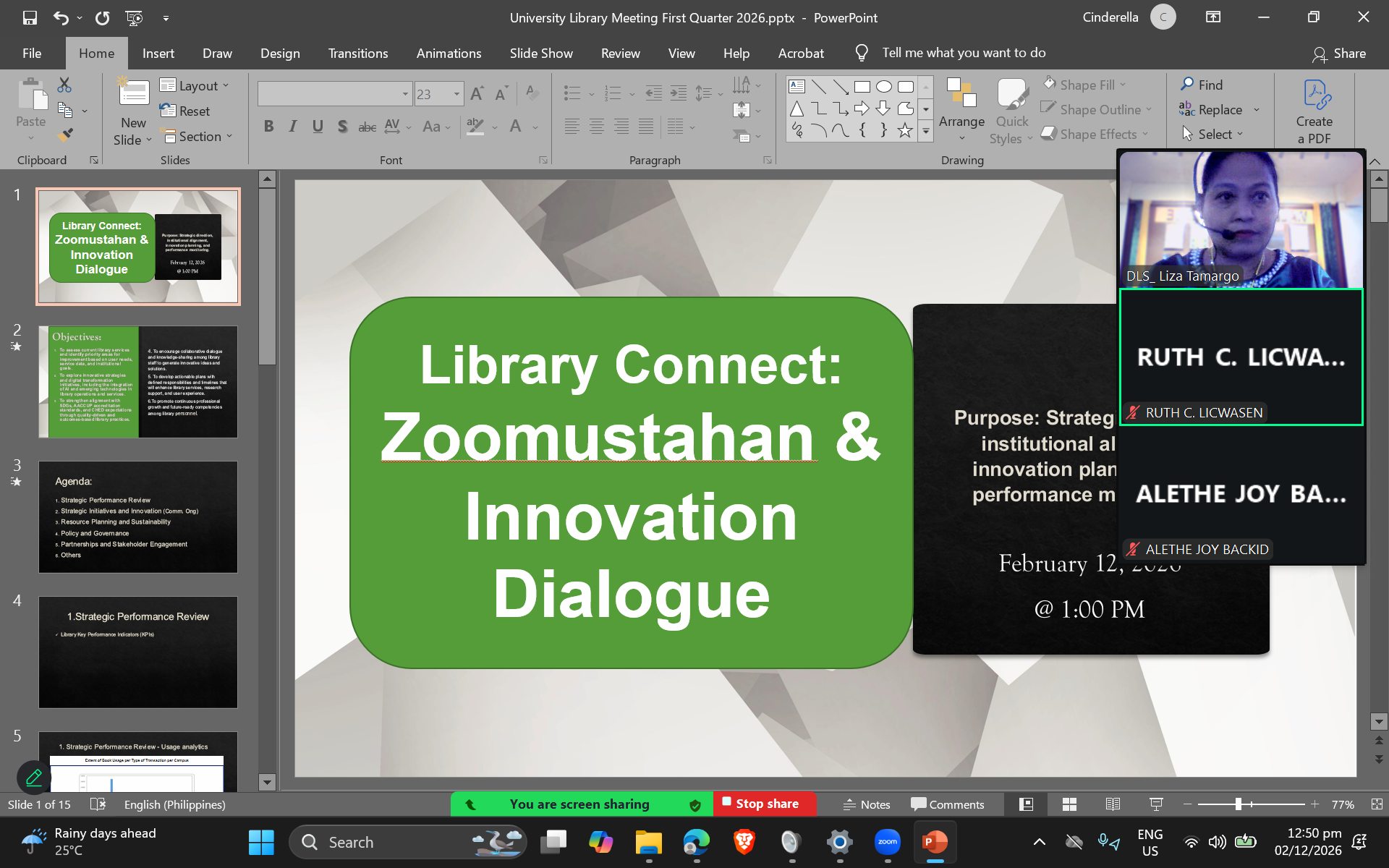Viewport: 1389px width, 868px height.
Task: Open Zoom app on the taskbar
Action: (888, 842)
